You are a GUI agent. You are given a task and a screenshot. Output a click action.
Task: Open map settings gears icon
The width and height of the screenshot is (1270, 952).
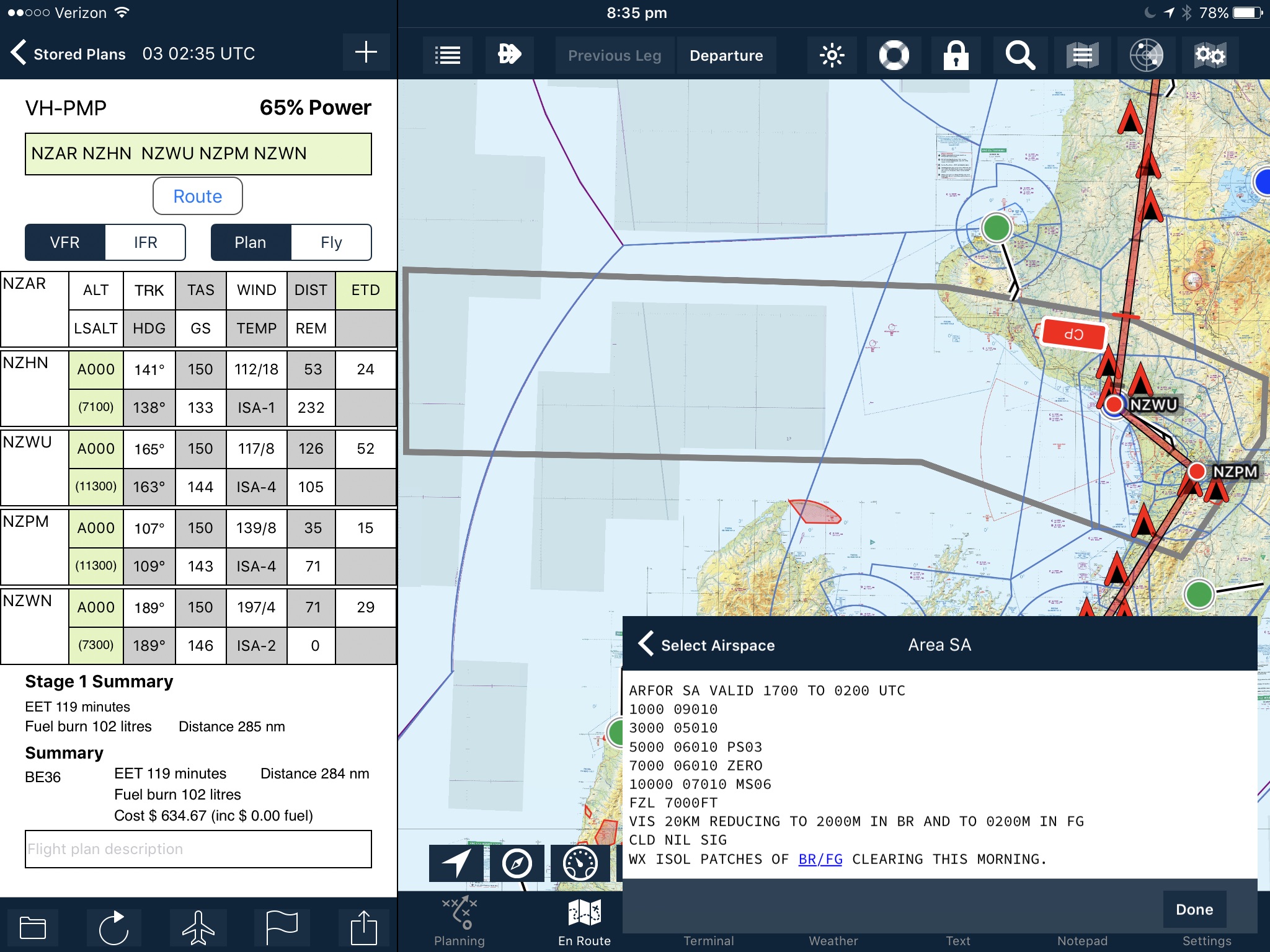click(x=1209, y=56)
